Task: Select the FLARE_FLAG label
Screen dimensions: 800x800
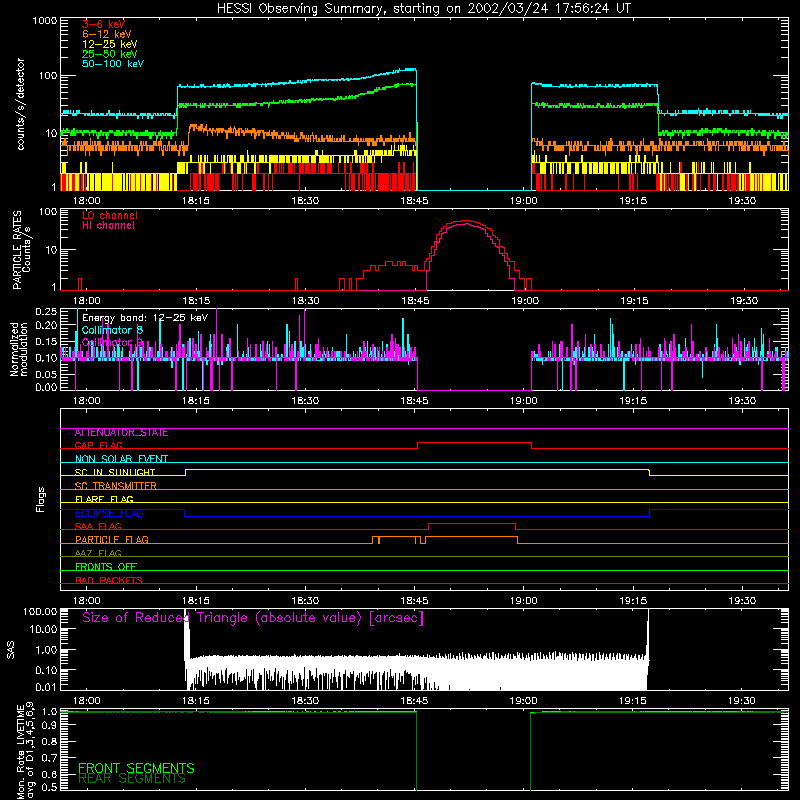Action: click(x=104, y=499)
